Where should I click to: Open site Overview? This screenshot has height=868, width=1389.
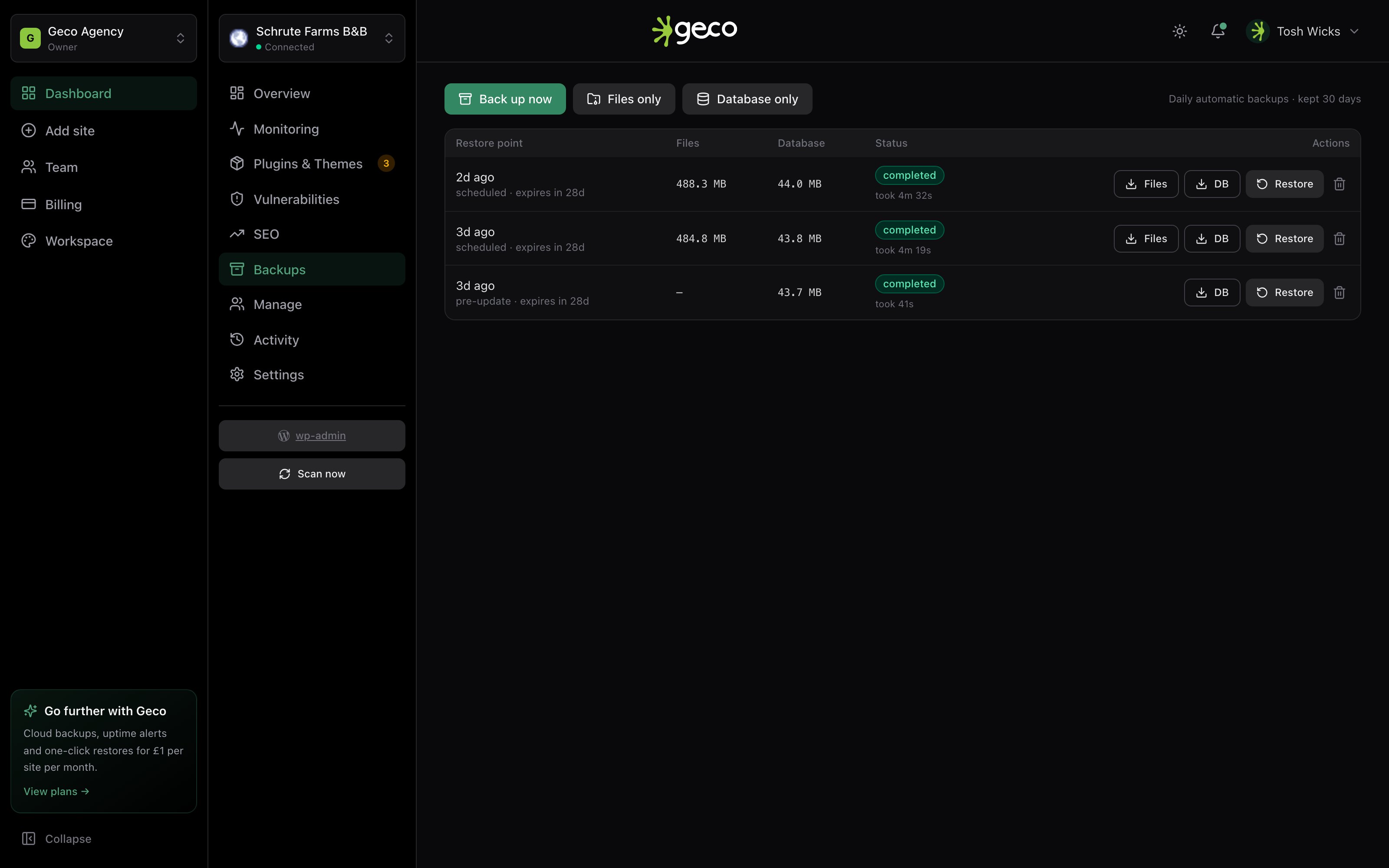[312, 93]
